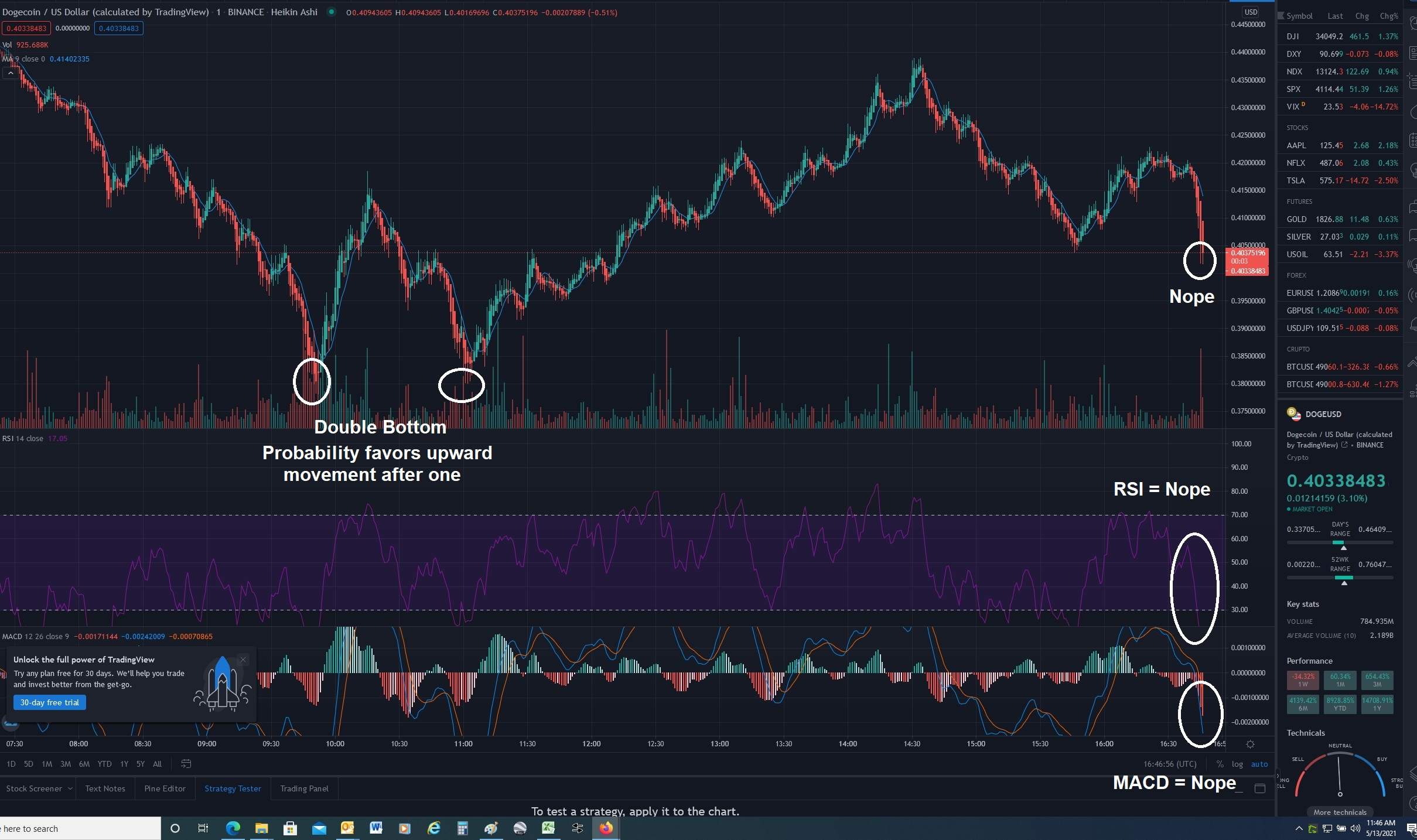This screenshot has height=840, width=1417.
Task: Open Task View from the taskbar
Action: click(203, 828)
